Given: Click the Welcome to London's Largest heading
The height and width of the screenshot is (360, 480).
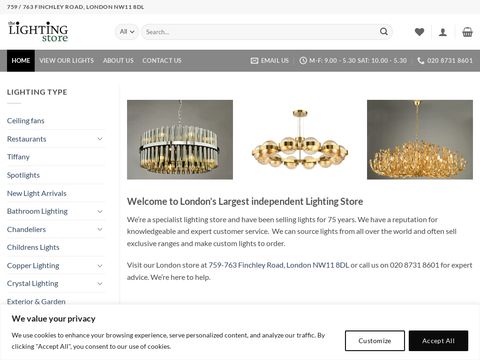Looking at the screenshot, I should (x=245, y=202).
